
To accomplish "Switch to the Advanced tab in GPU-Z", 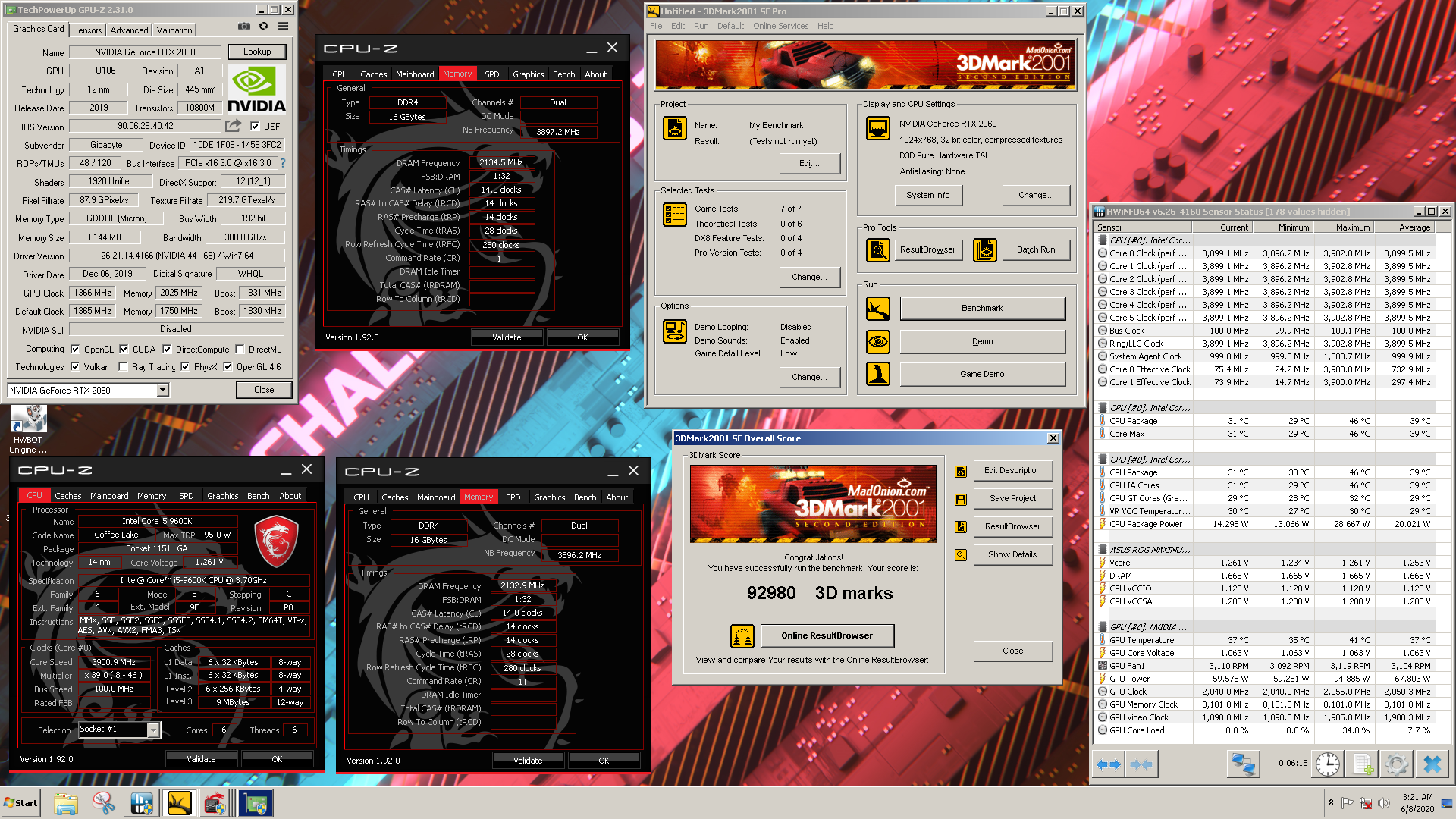I will tap(130, 30).
